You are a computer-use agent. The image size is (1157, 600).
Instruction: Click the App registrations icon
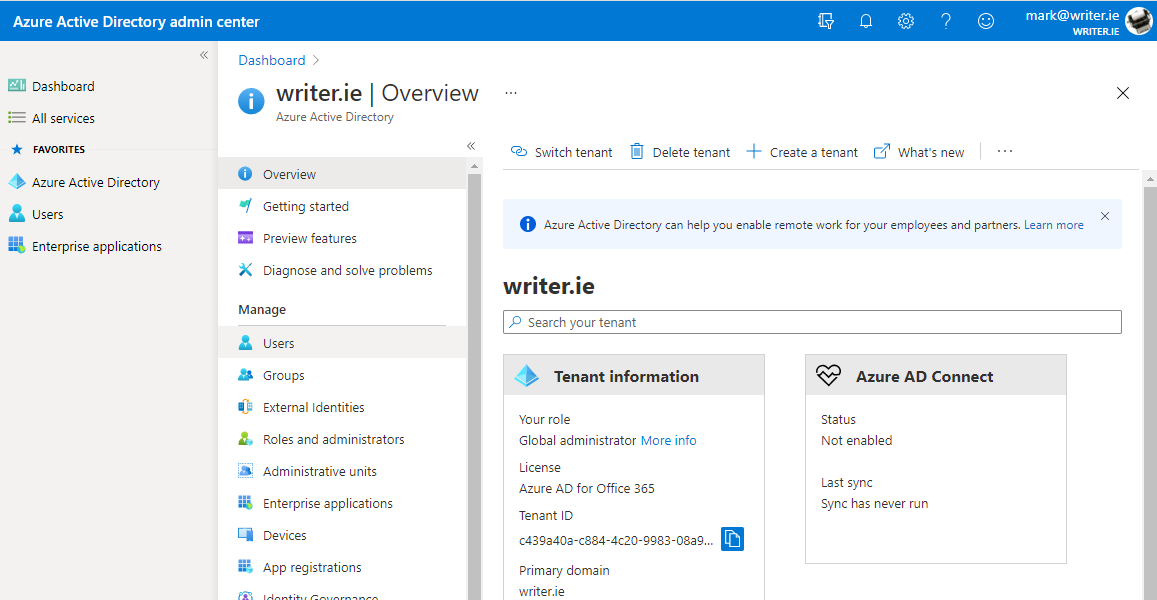(246, 567)
